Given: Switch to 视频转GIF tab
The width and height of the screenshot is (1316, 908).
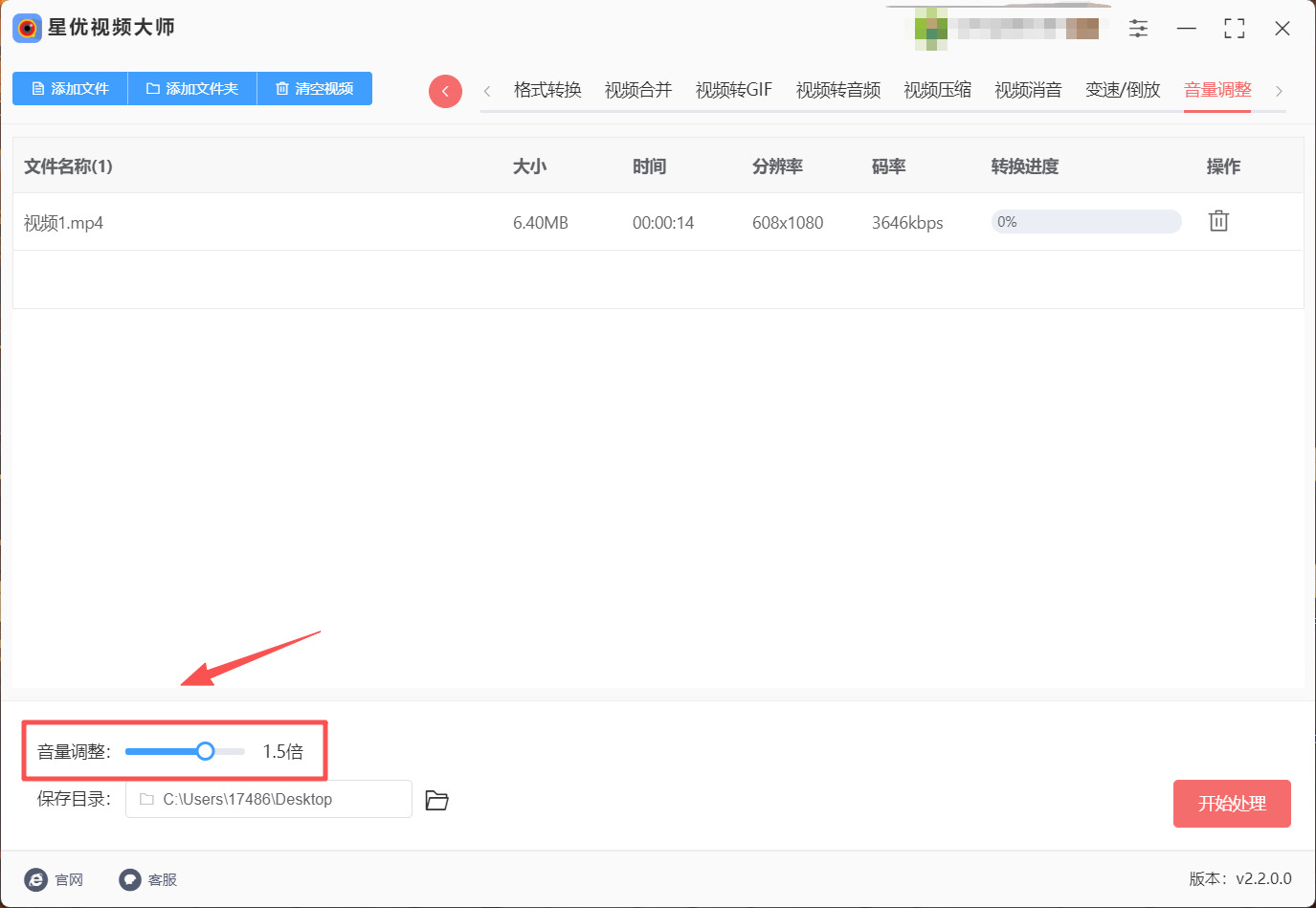Looking at the screenshot, I should [734, 90].
